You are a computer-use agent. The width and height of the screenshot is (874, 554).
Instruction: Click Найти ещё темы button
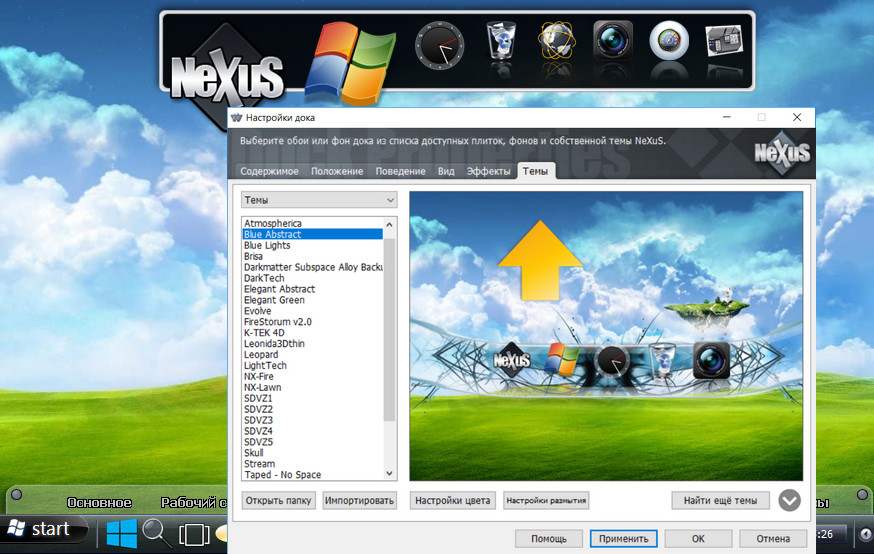[720, 500]
